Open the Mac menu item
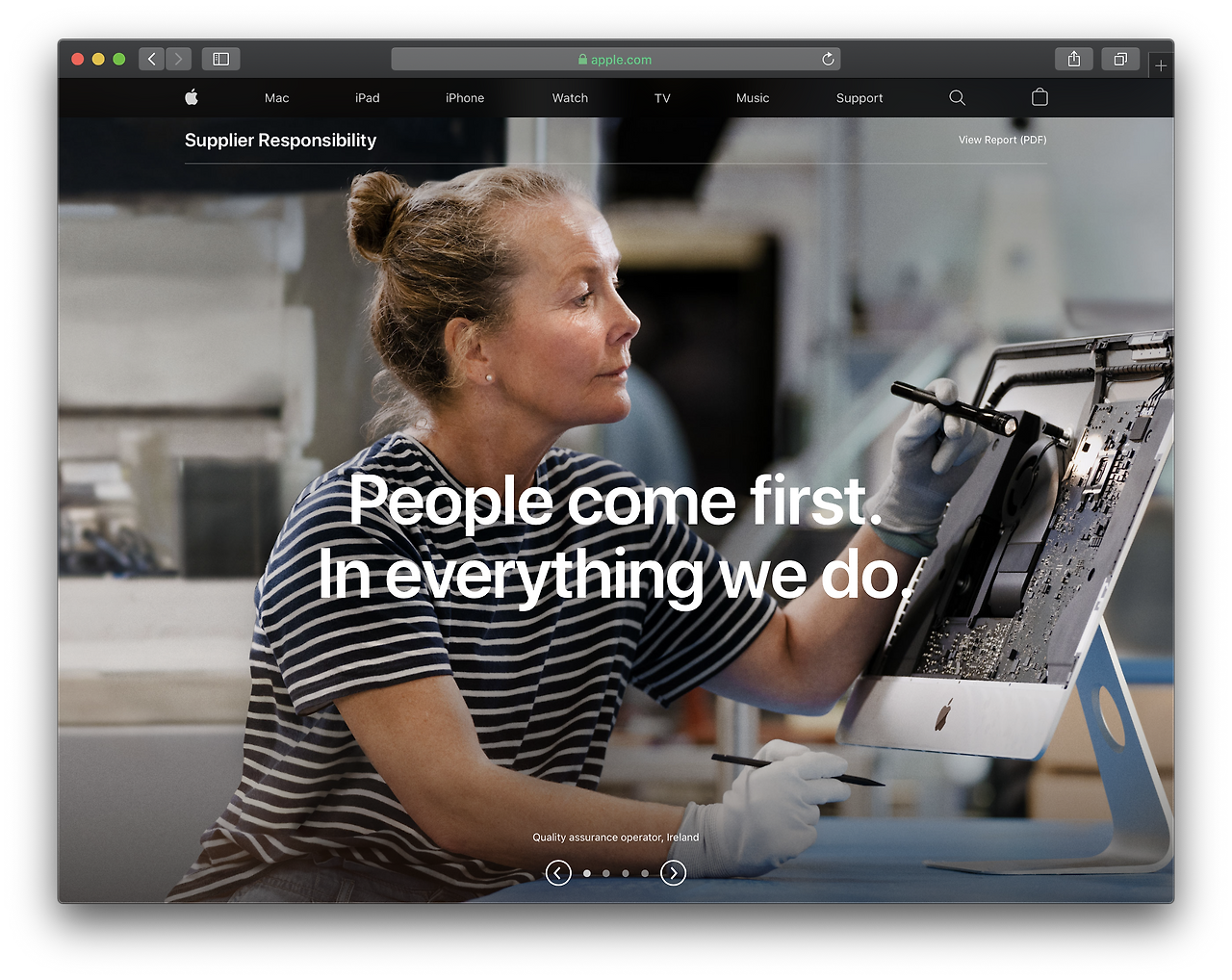This screenshot has width=1232, height=980. 277,98
